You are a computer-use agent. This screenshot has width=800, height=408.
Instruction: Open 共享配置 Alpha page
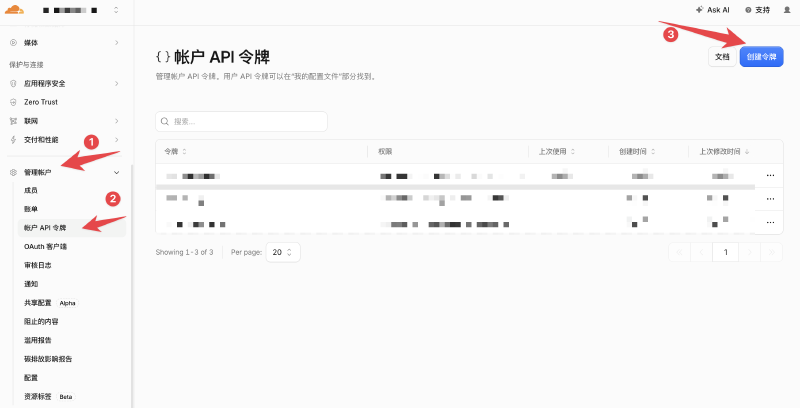(51, 302)
